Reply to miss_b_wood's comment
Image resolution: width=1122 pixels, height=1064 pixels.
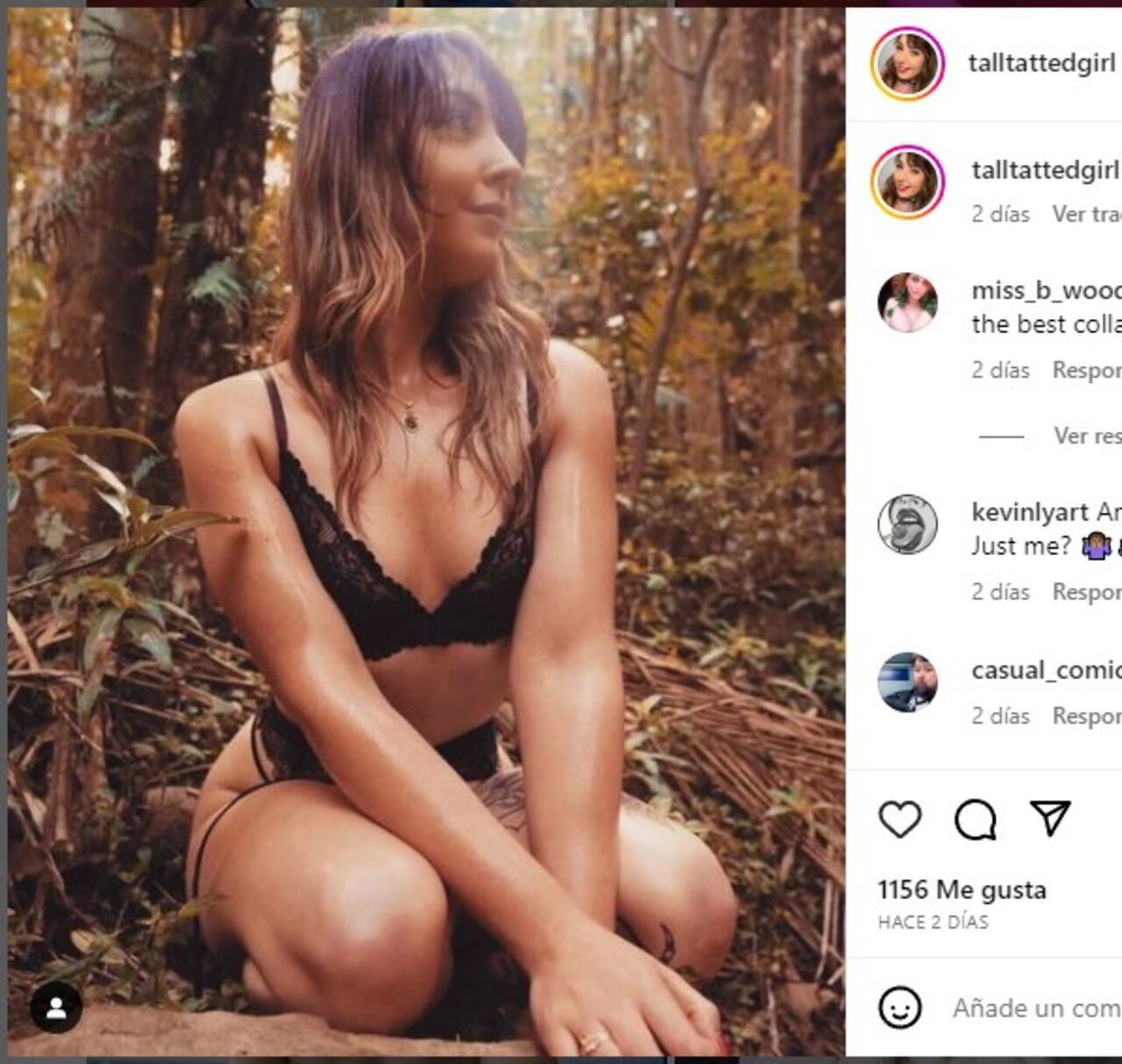coord(1086,370)
